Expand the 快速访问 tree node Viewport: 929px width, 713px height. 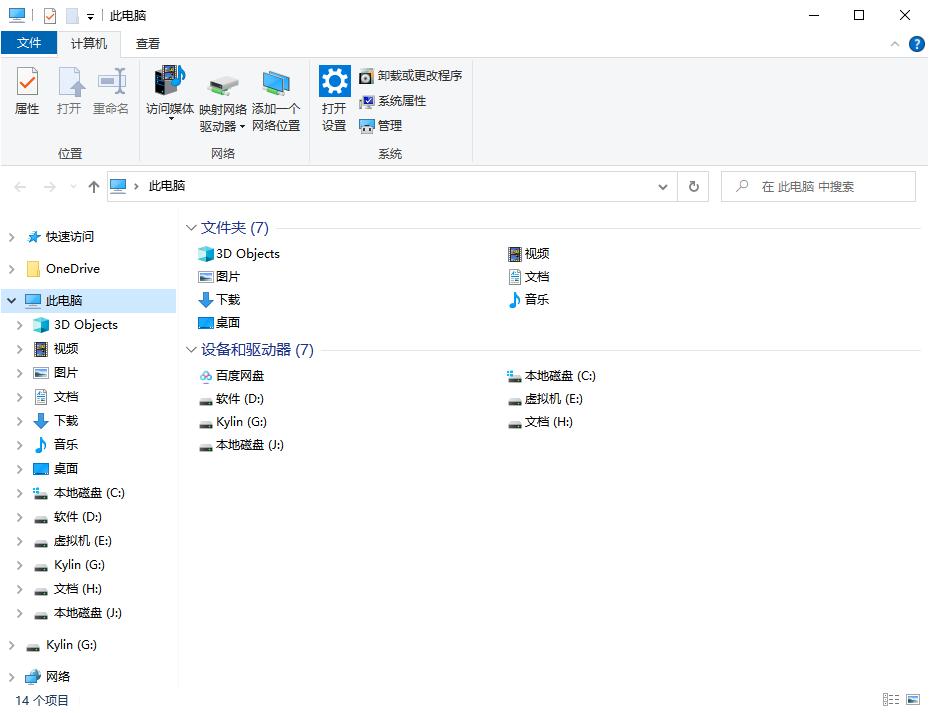click(11, 237)
